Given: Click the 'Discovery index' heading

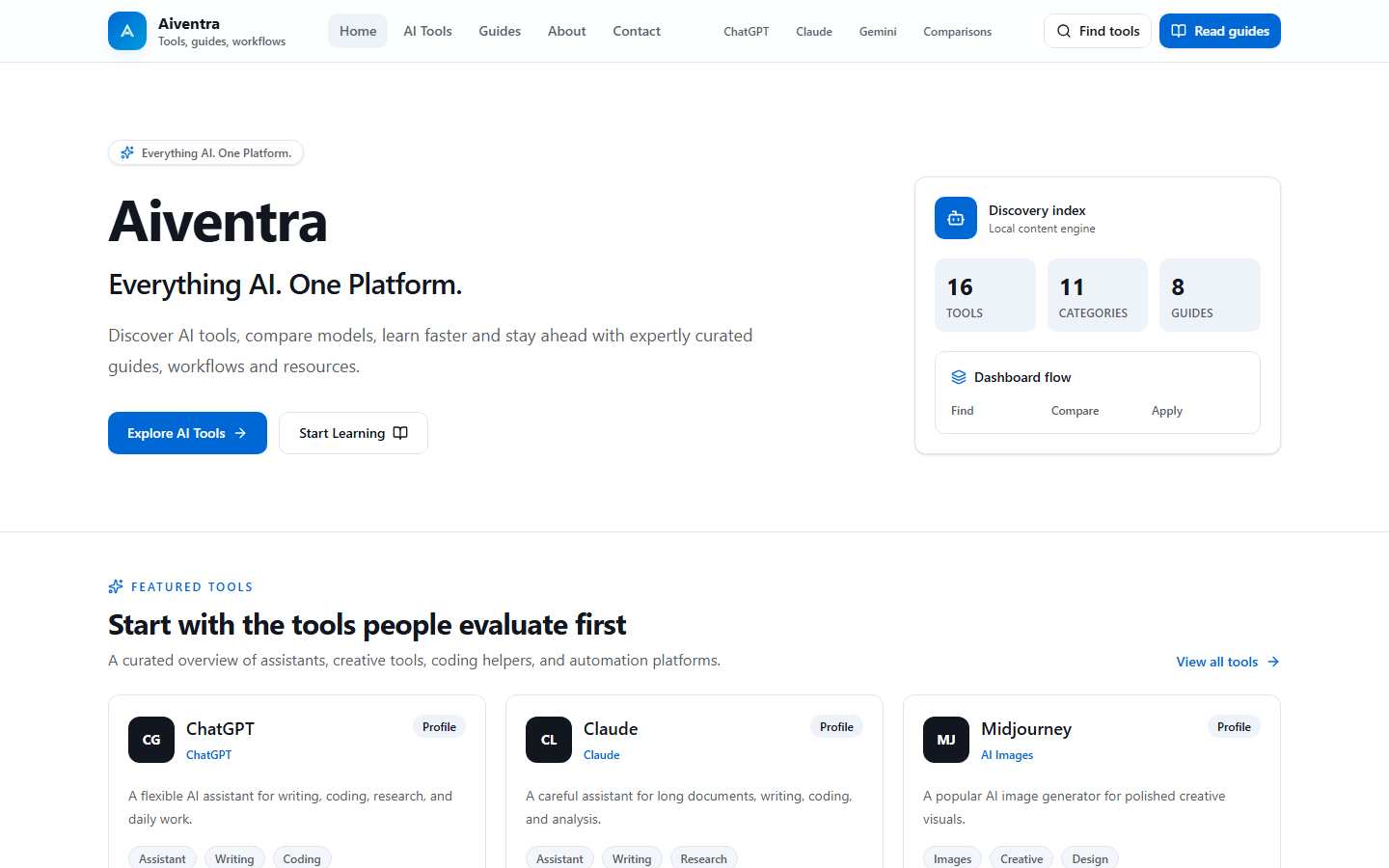Looking at the screenshot, I should (x=1037, y=210).
